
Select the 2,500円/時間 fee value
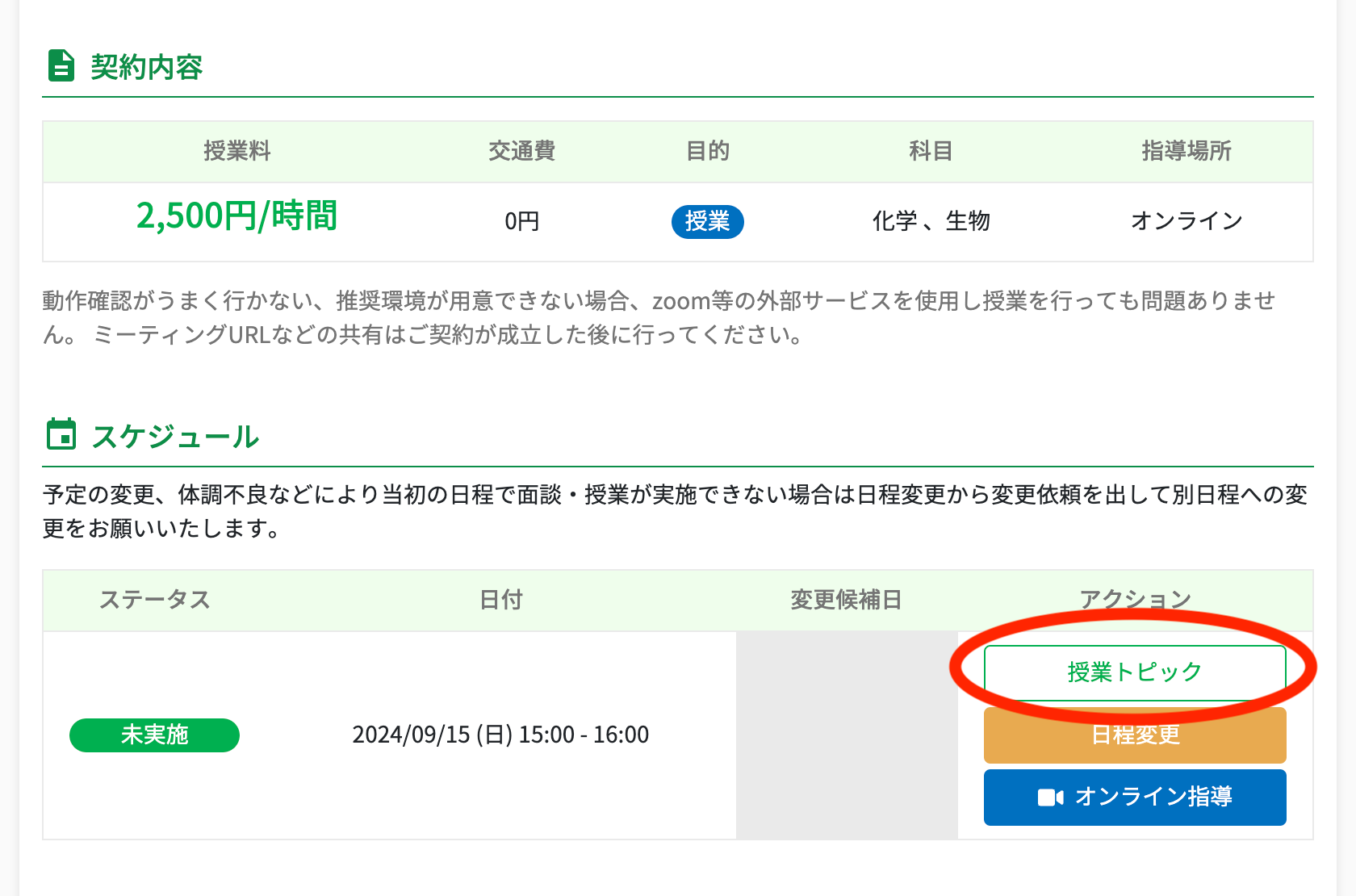(x=236, y=216)
